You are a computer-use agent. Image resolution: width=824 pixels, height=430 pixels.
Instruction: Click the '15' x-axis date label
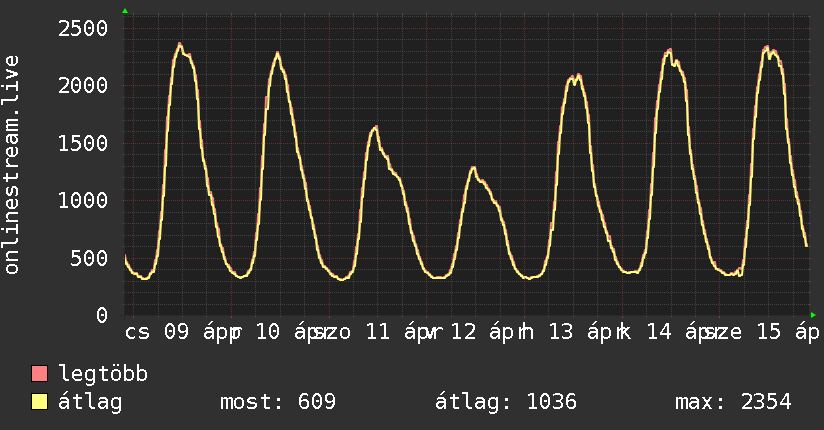(x=769, y=332)
